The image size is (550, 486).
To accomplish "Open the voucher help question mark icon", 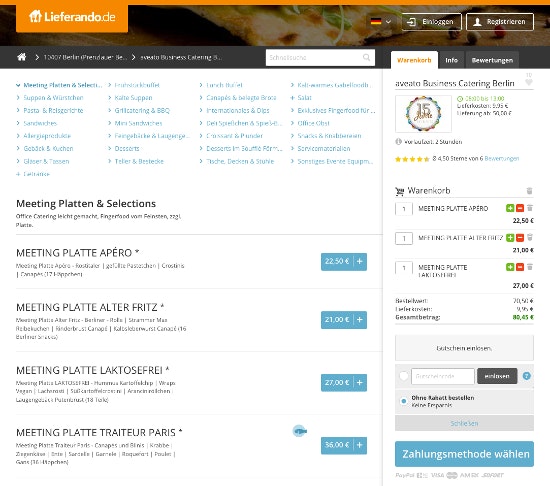I will pos(526,376).
